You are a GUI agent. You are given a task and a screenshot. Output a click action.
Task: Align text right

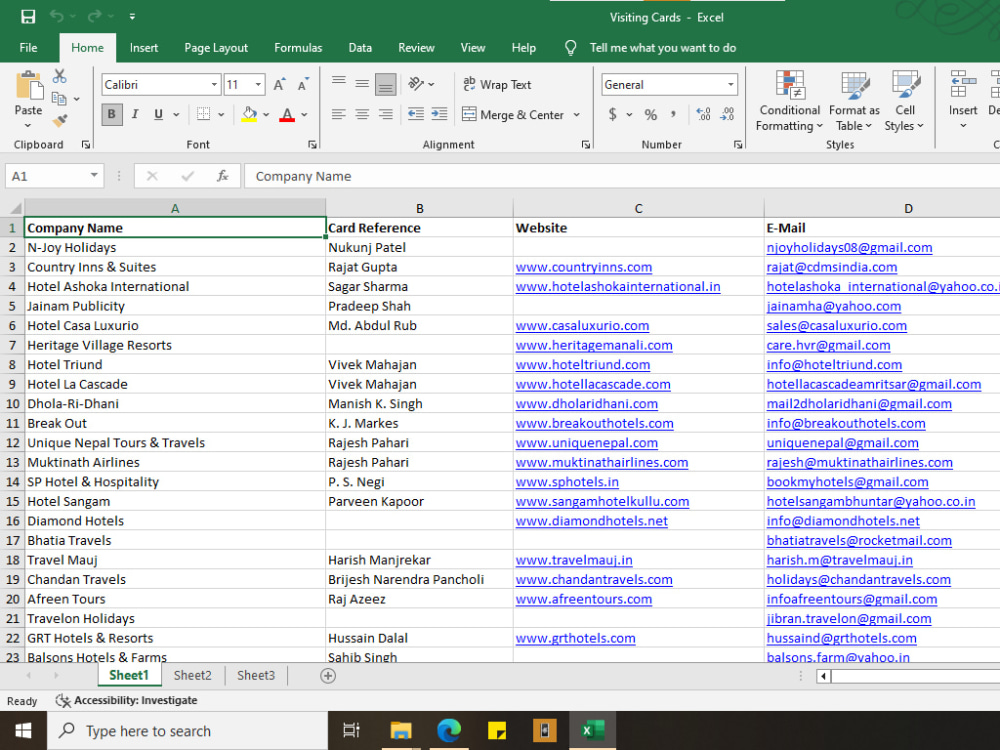coord(386,114)
